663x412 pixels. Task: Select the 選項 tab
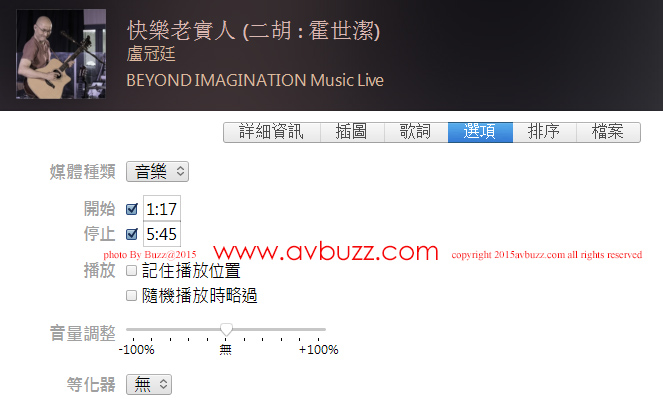pyautogui.click(x=480, y=132)
